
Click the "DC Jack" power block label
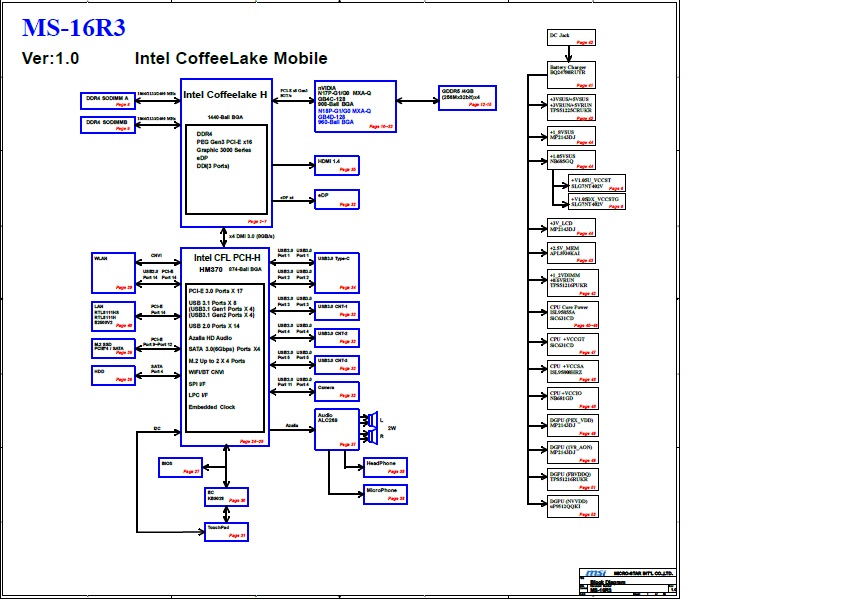pyautogui.click(x=560, y=35)
